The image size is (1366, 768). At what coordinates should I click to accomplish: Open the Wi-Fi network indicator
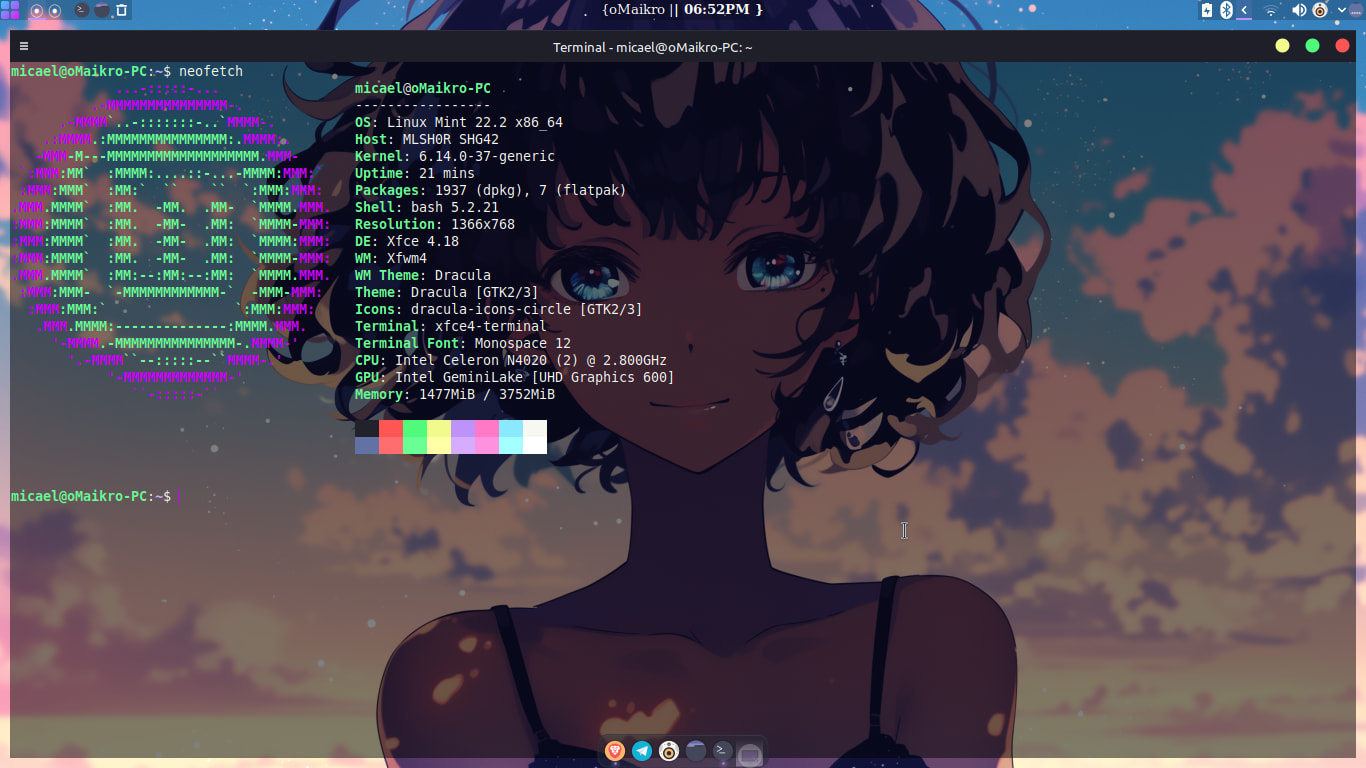1271,11
